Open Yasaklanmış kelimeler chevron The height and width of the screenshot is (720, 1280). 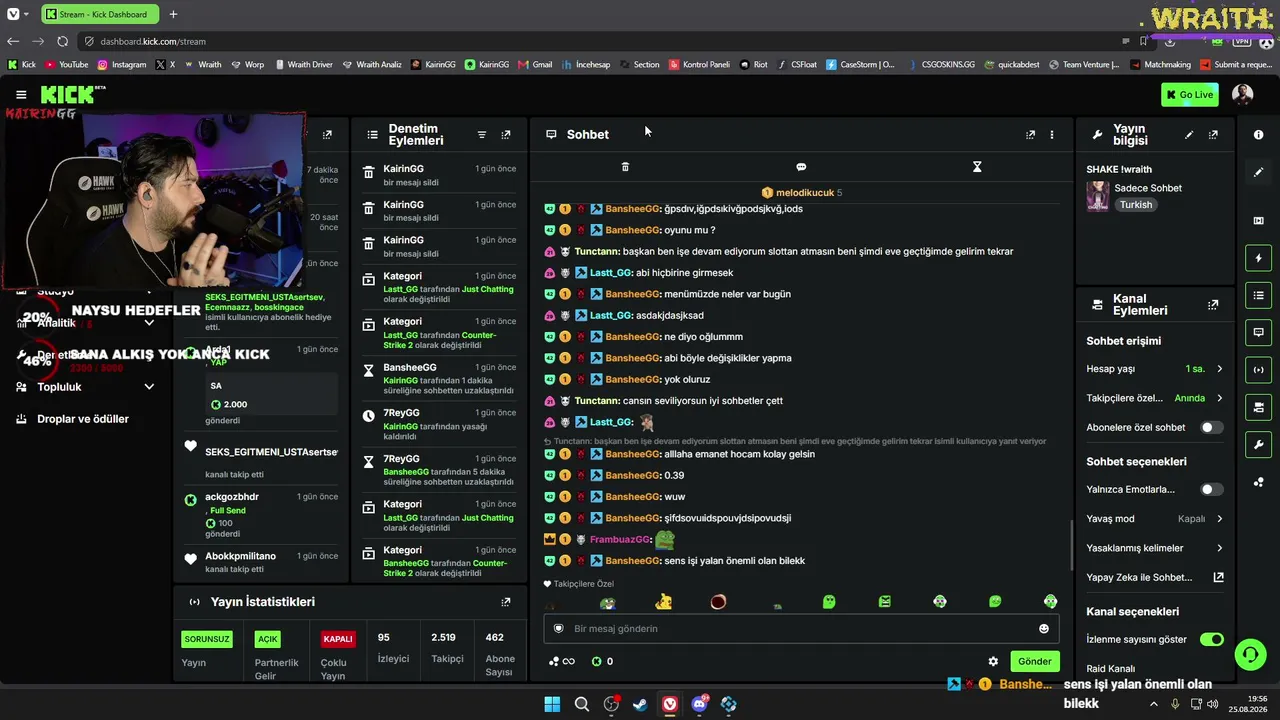click(x=1219, y=548)
